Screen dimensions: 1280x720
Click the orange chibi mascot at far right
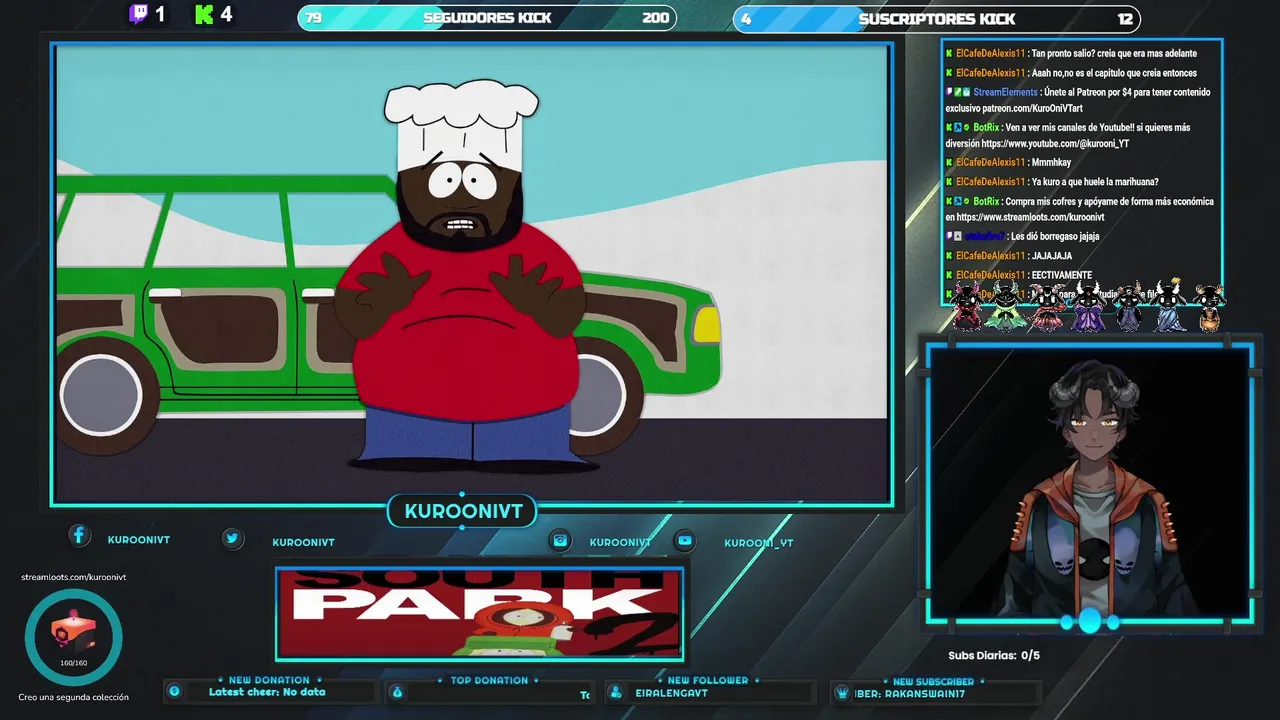point(1209,307)
